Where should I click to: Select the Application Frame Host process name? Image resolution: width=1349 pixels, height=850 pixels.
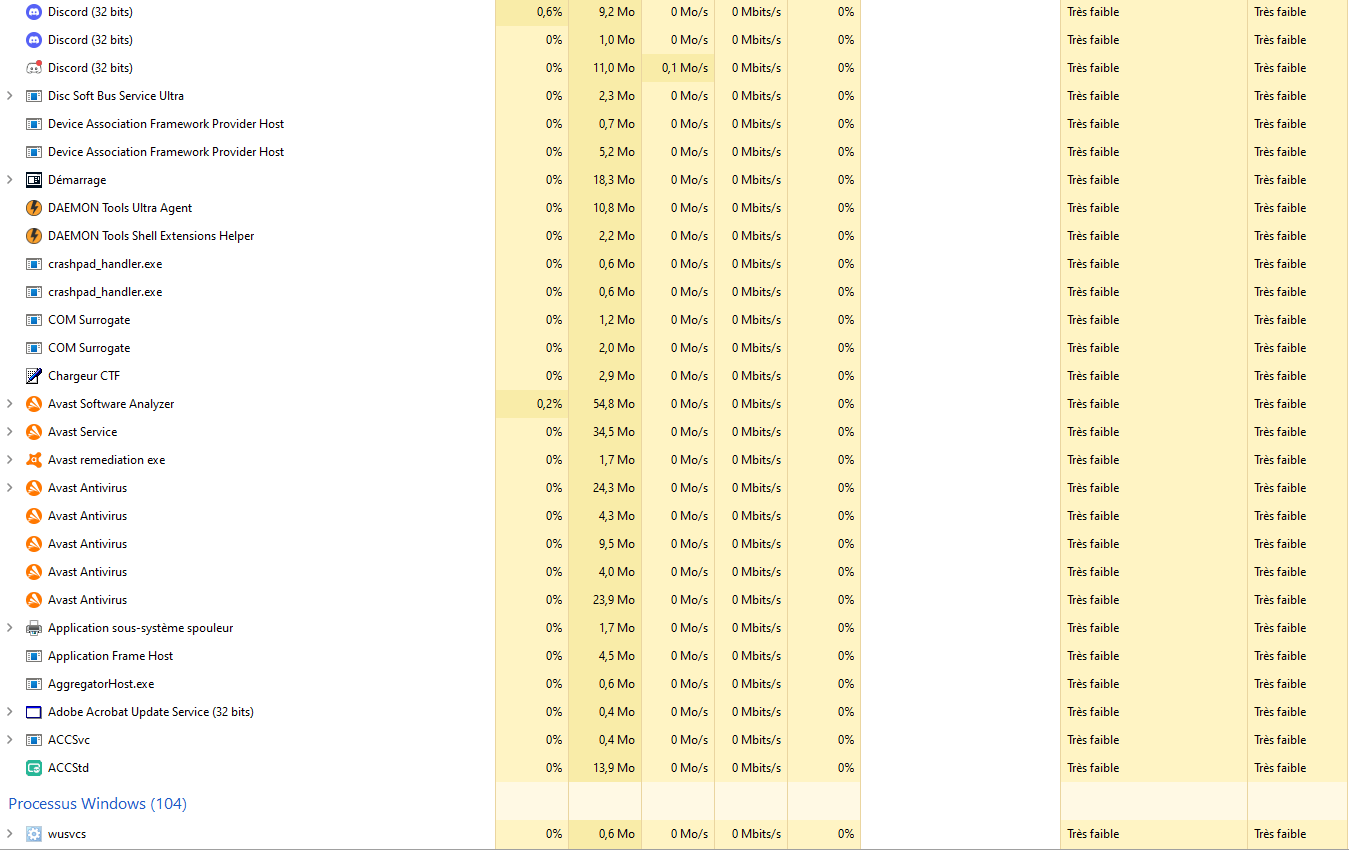click(x=111, y=656)
